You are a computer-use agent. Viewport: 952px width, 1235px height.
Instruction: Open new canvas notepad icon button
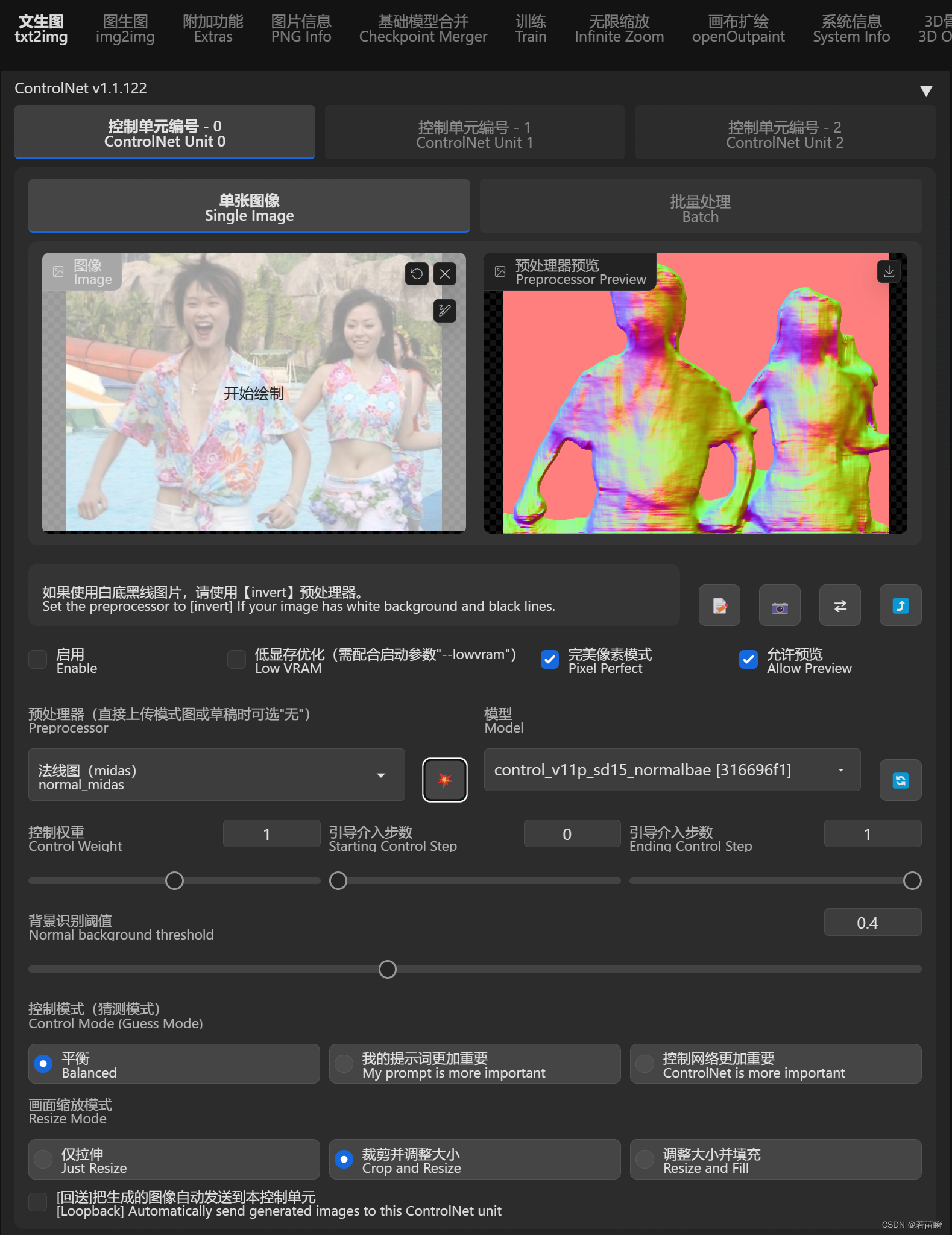(719, 605)
